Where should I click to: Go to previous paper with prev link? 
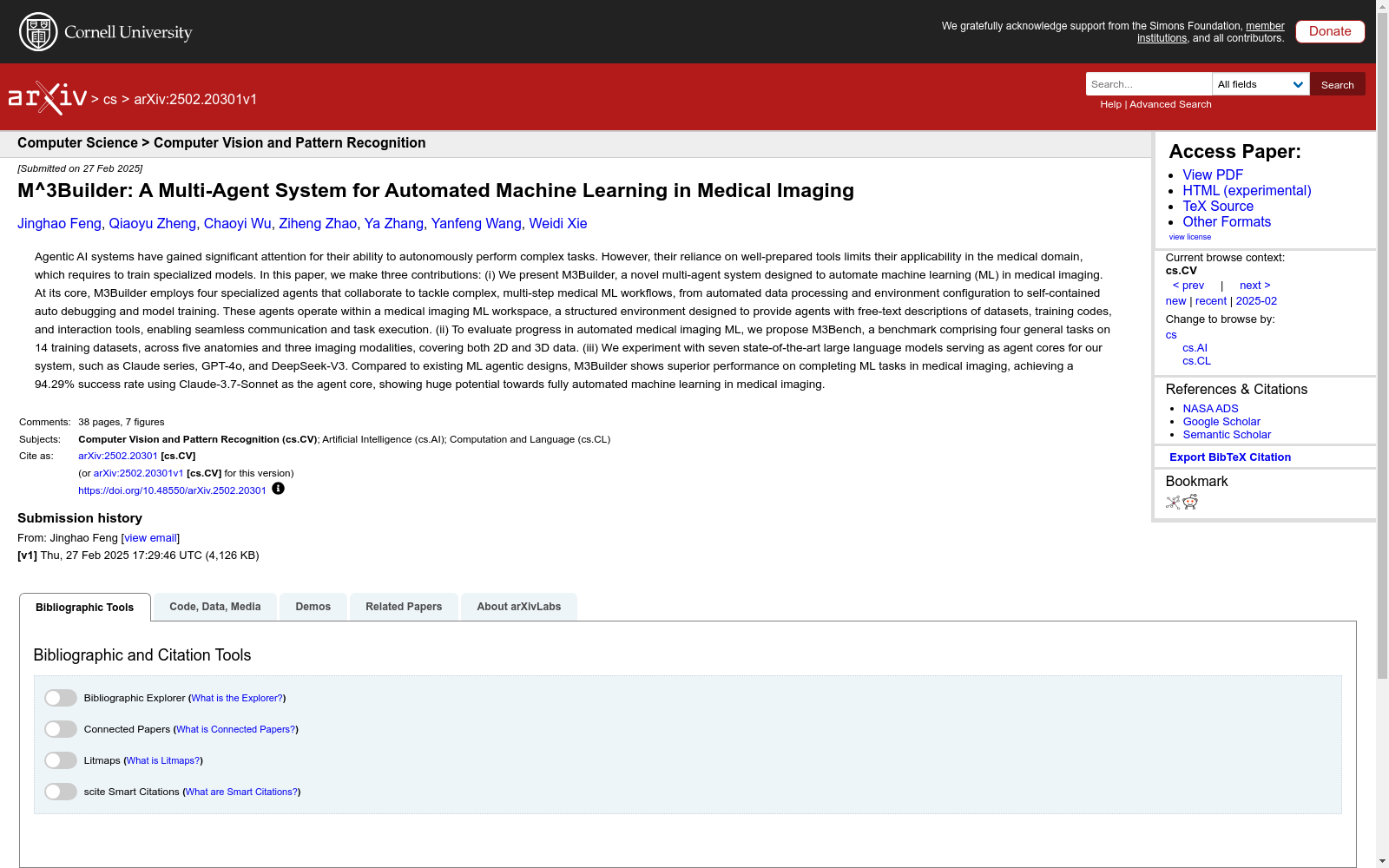(x=1188, y=286)
